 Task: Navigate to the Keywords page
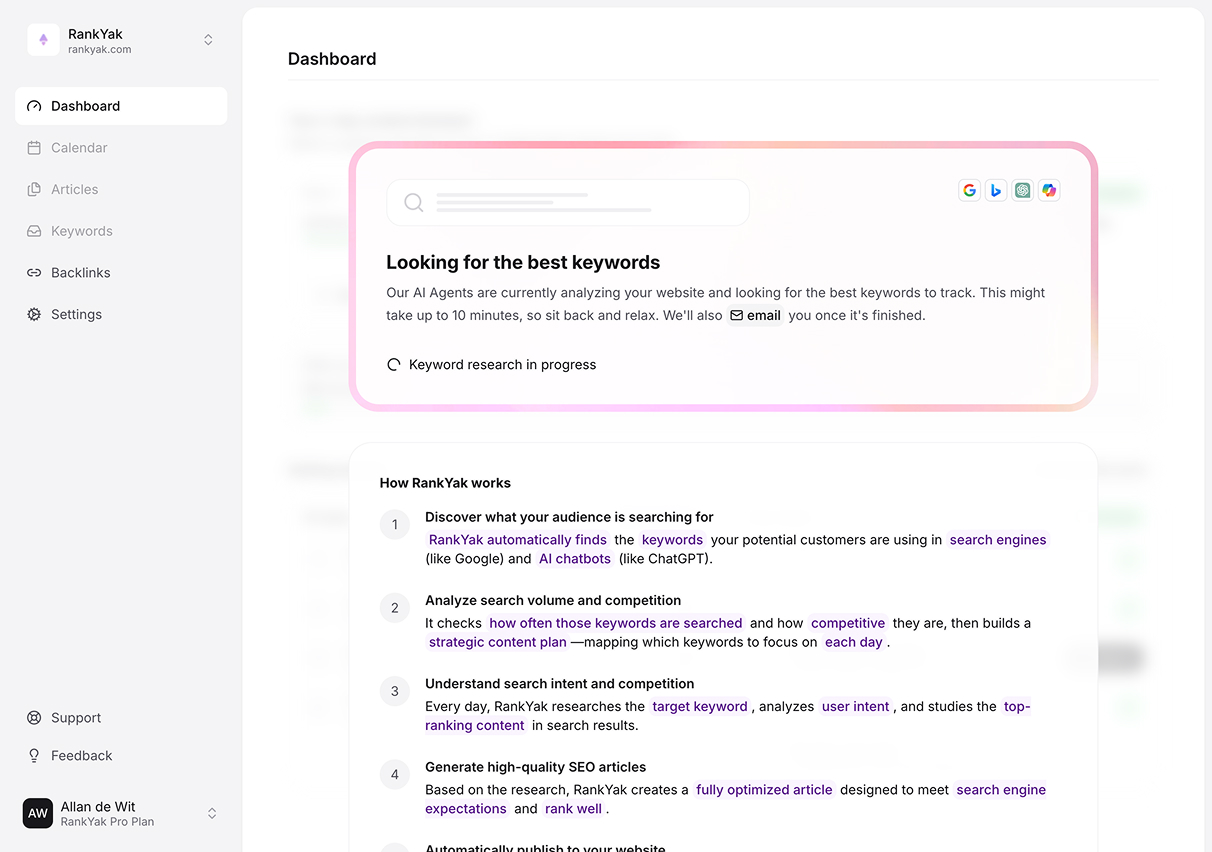(81, 231)
